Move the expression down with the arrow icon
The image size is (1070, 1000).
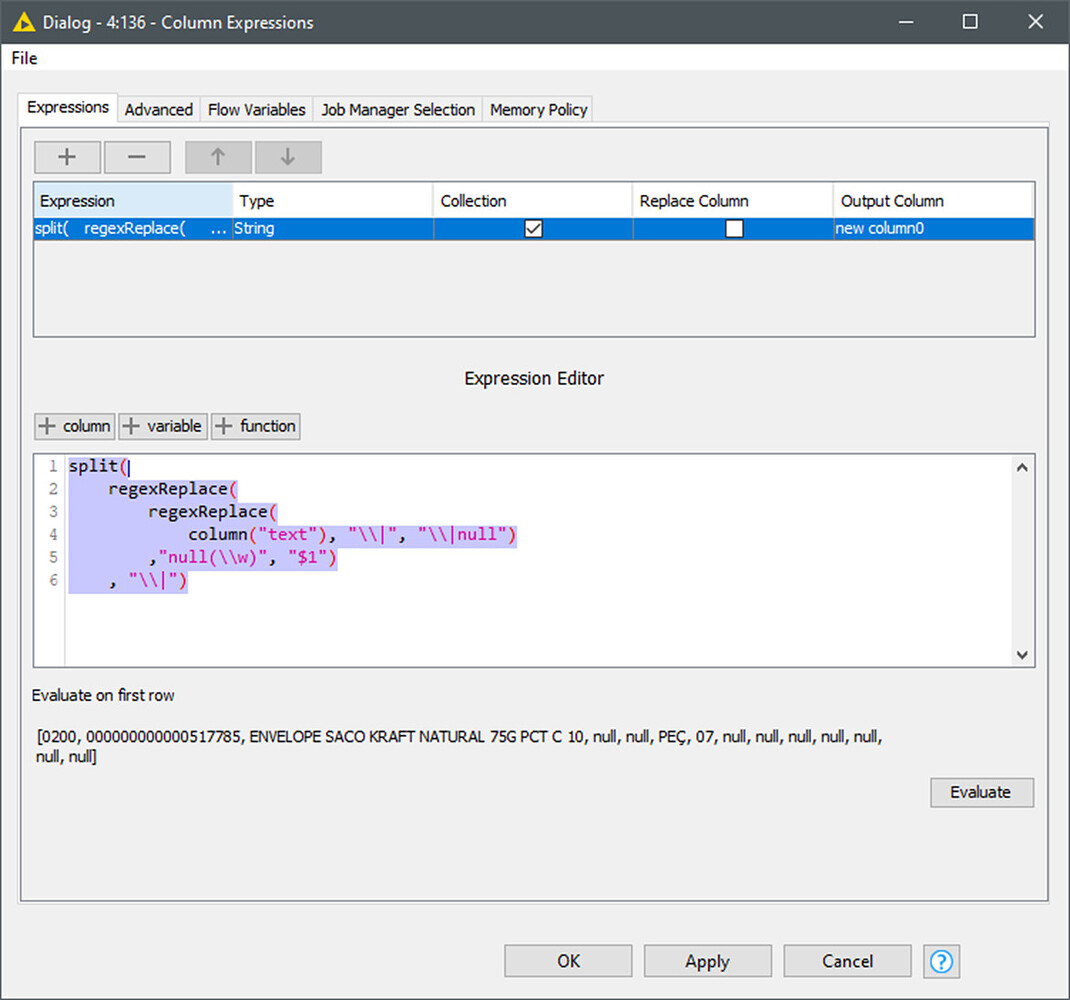[x=288, y=157]
